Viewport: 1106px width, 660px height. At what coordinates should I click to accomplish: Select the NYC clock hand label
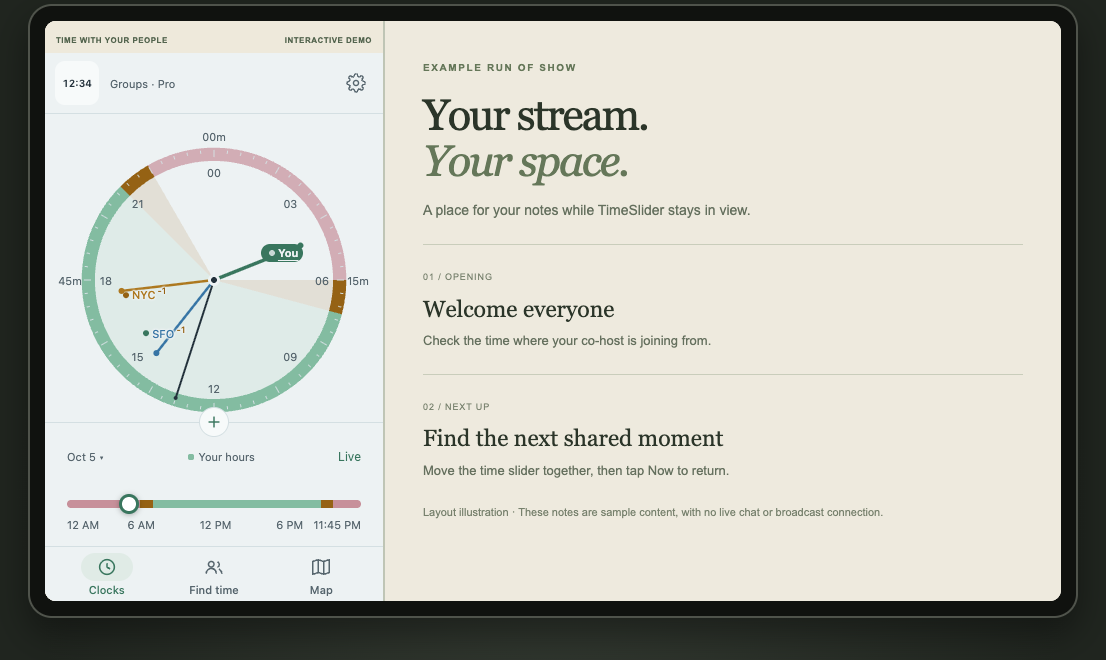(x=144, y=295)
